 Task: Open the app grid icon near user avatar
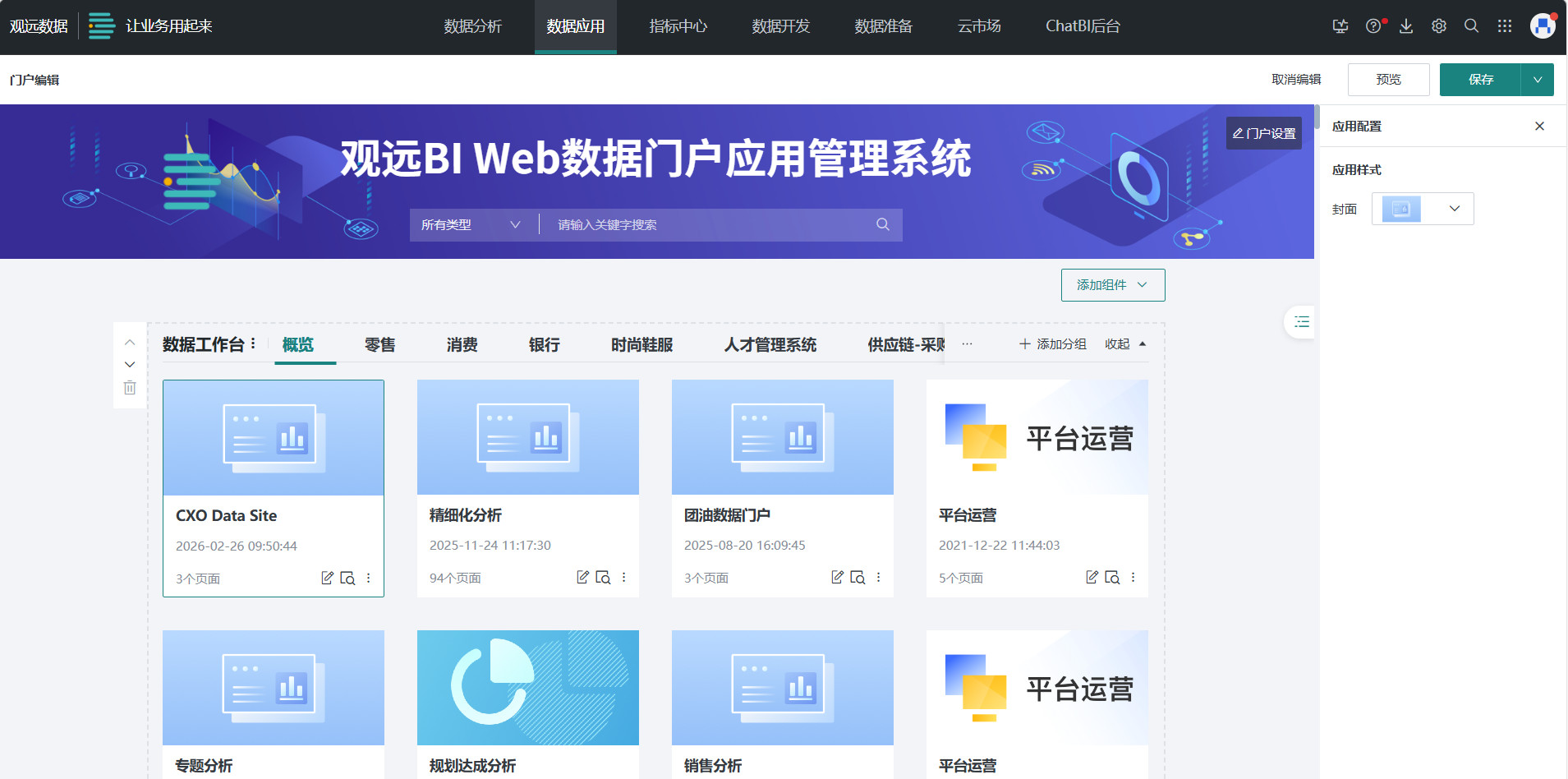click(x=1504, y=25)
